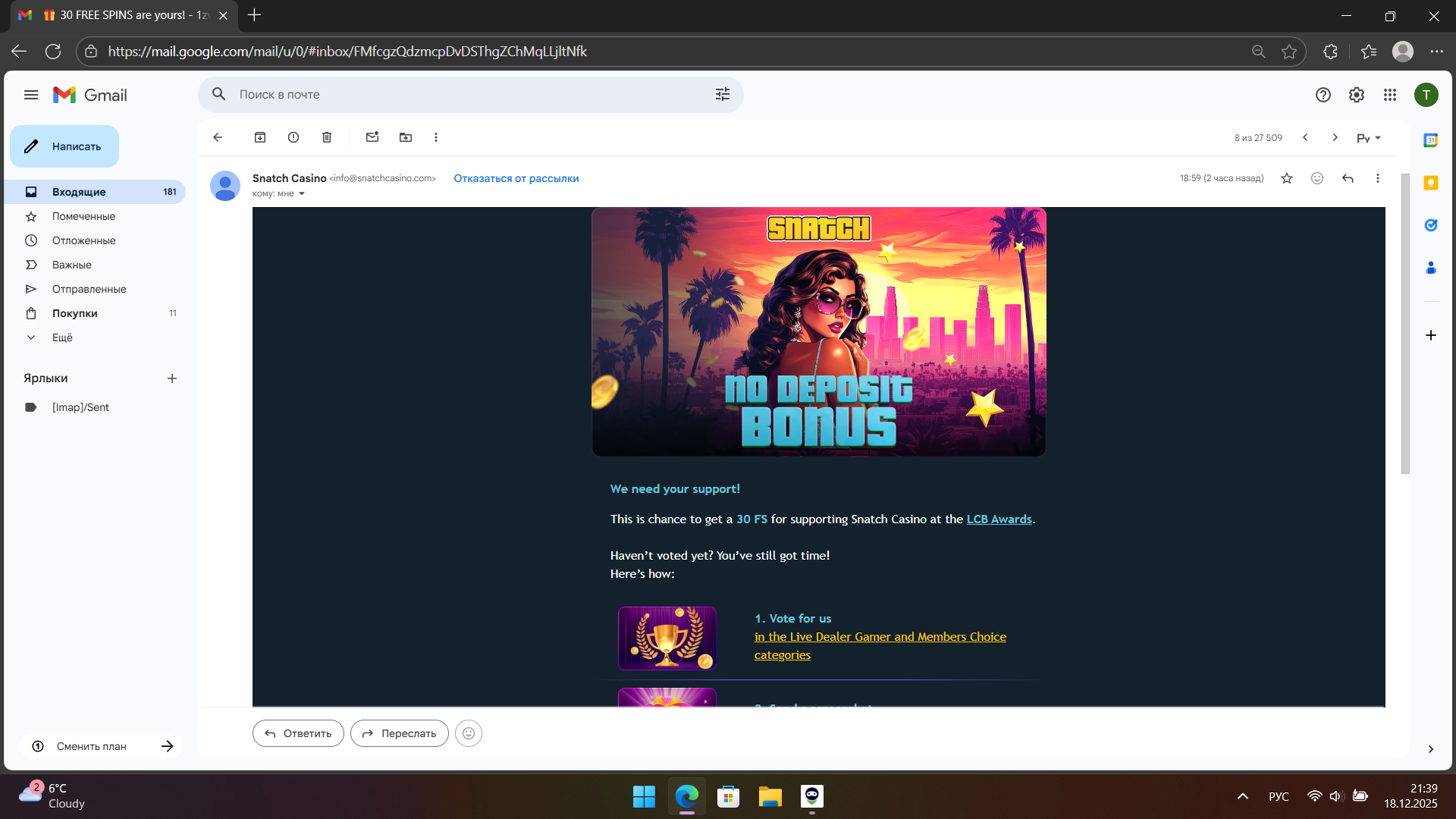Open the Отправленные folder

point(89,289)
